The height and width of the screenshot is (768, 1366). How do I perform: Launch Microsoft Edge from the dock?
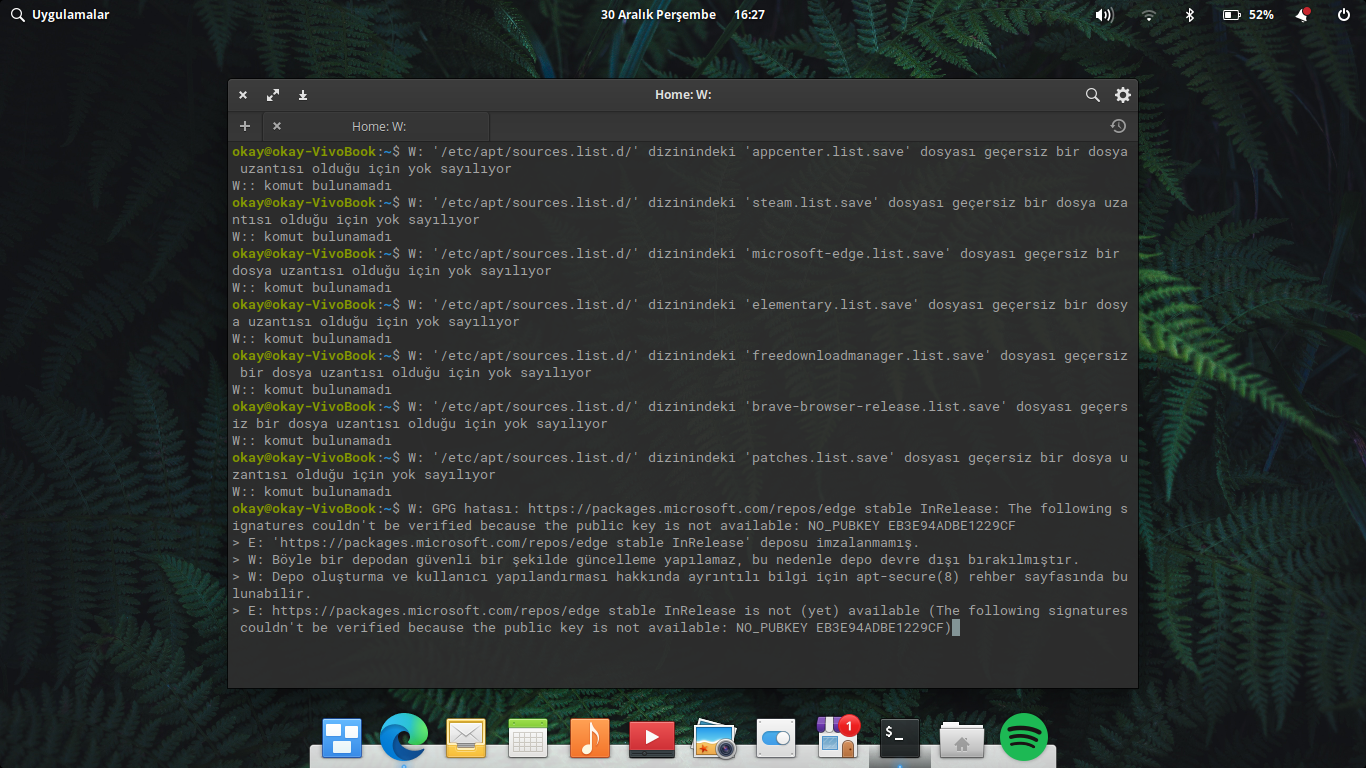pyautogui.click(x=404, y=738)
